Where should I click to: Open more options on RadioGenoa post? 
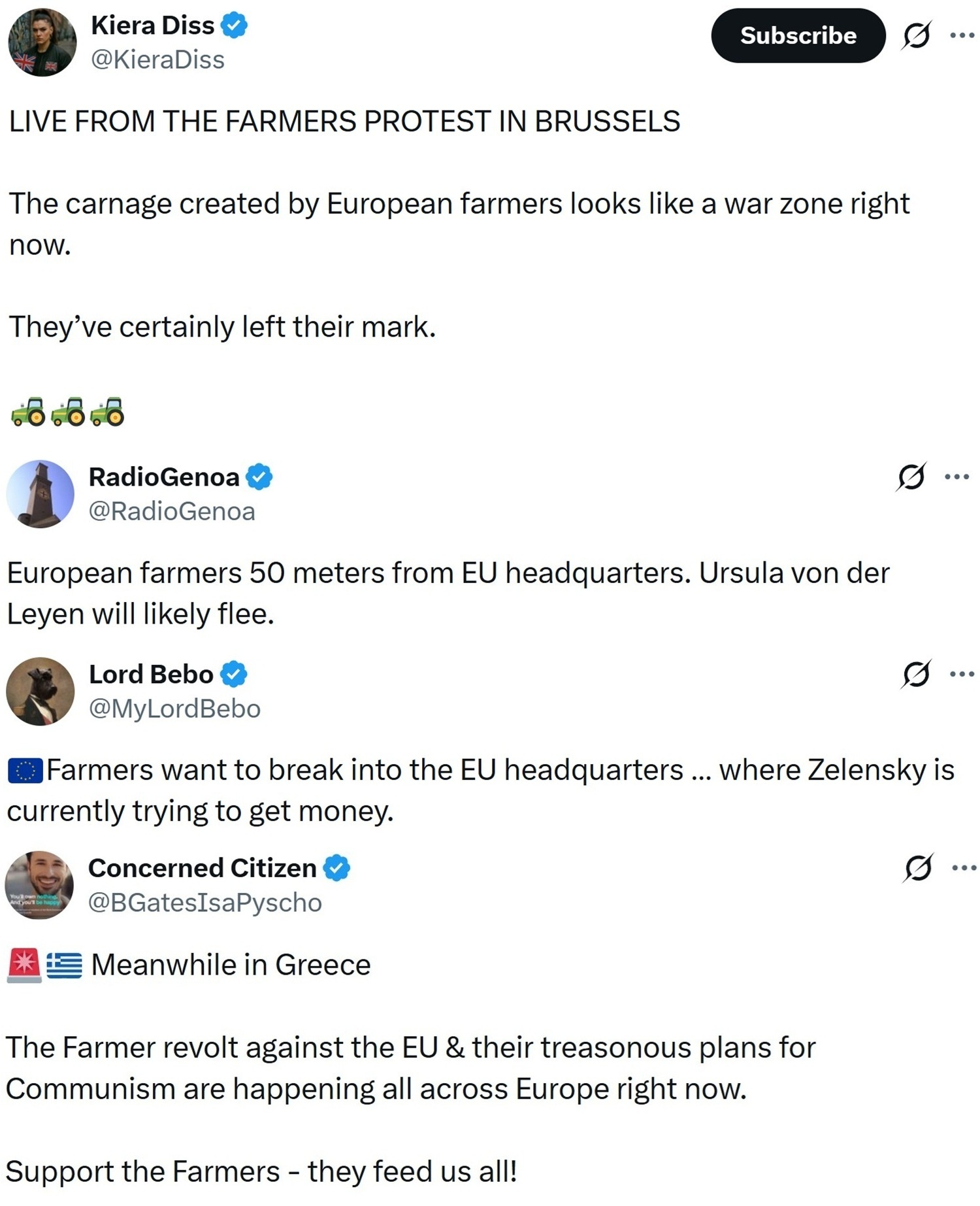tap(956, 477)
